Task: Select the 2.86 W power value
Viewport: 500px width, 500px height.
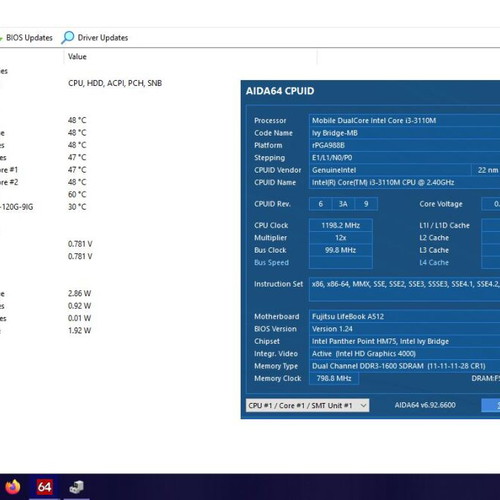Action: point(79,293)
